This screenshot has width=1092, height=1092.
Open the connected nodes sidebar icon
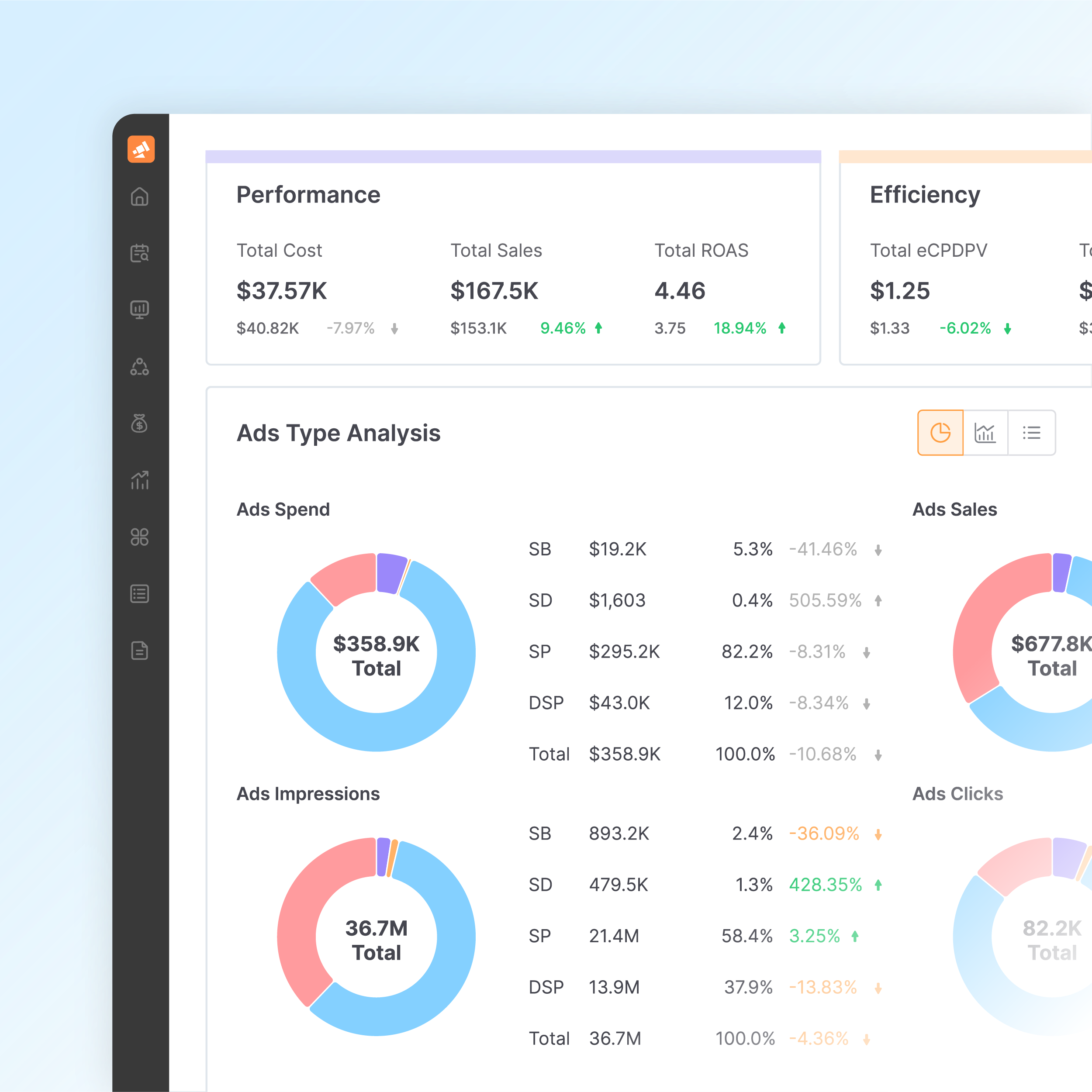tap(140, 367)
